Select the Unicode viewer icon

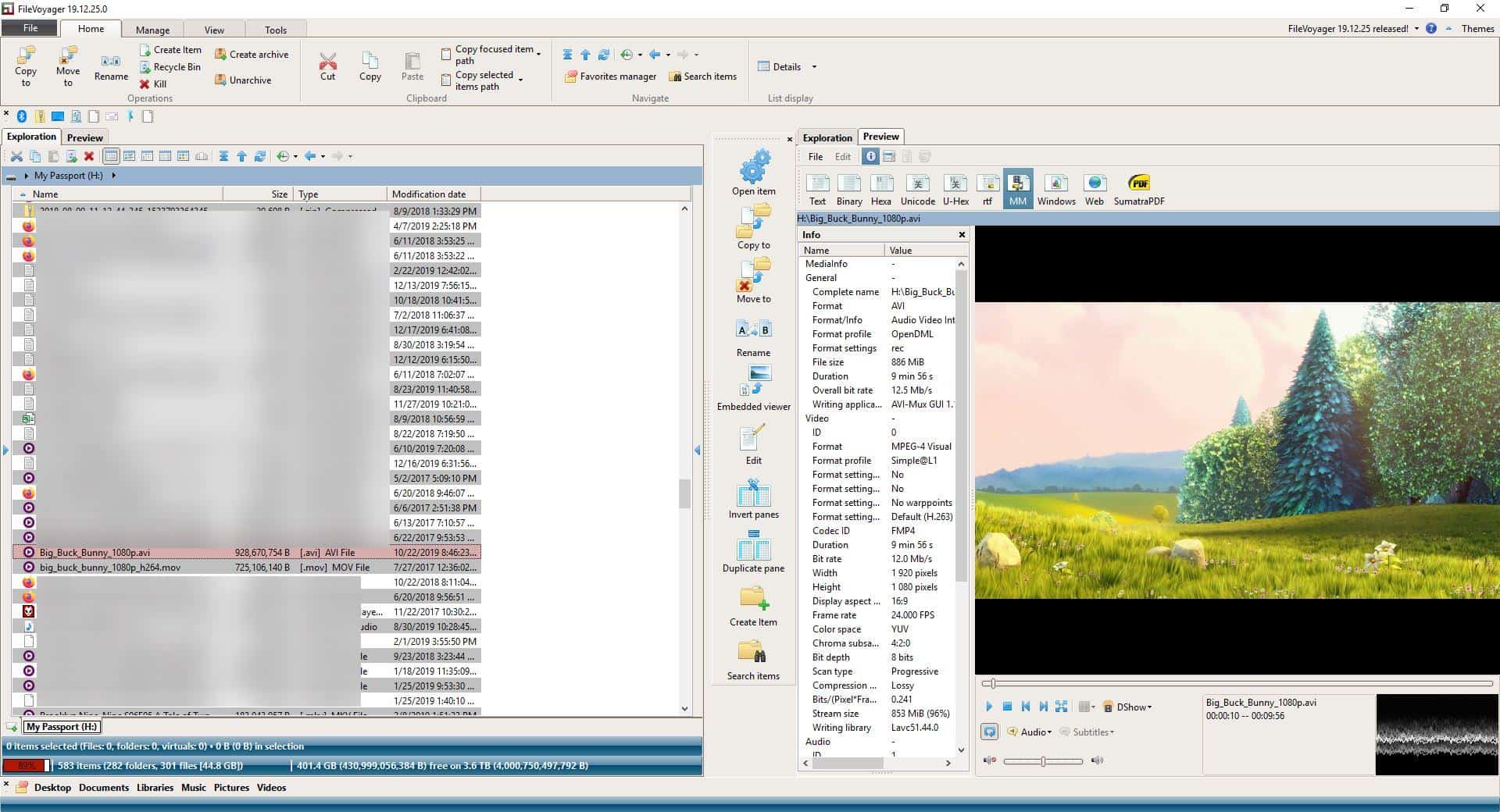pos(918,190)
